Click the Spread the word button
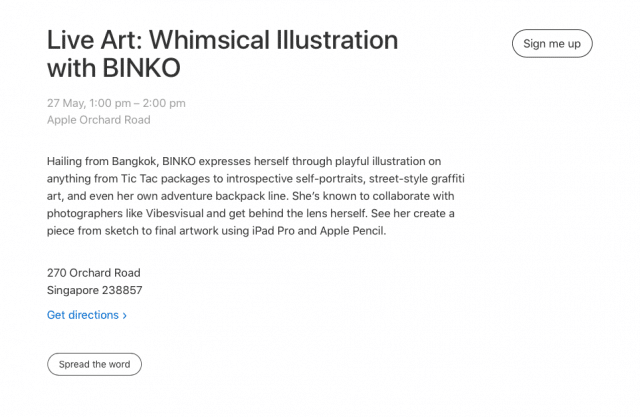This screenshot has height=417, width=640. (94, 364)
